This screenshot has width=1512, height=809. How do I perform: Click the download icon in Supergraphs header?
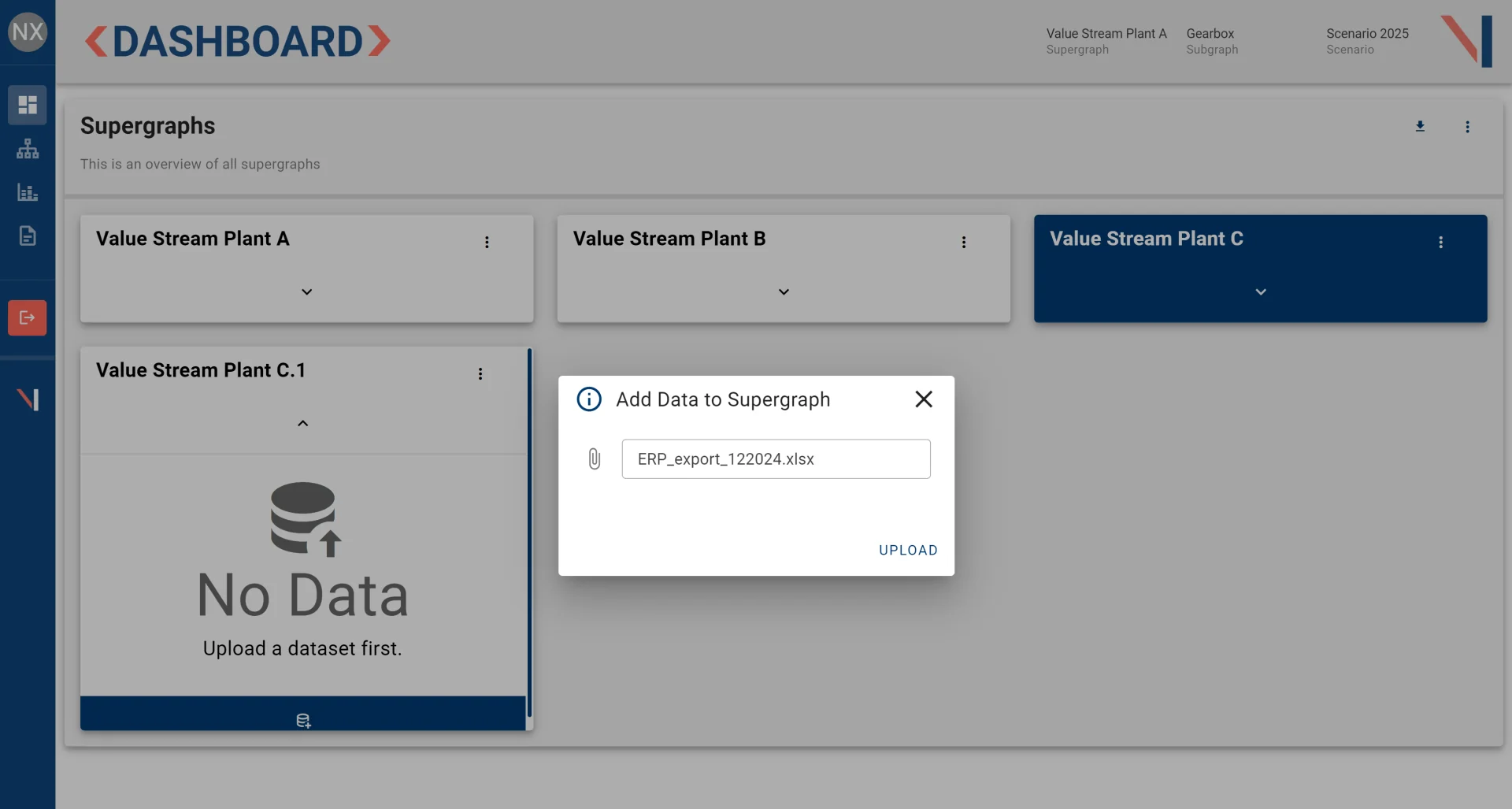pos(1420,126)
